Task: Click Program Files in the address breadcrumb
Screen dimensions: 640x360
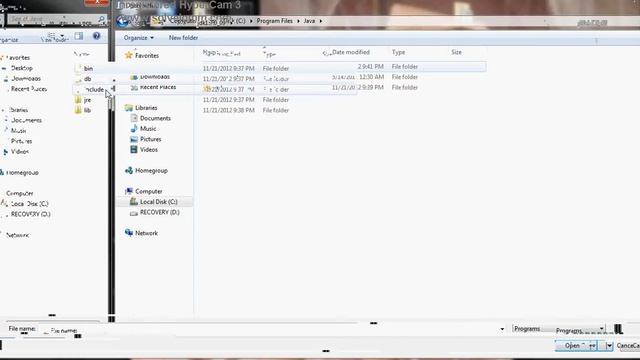Action: pyautogui.click(x=274, y=21)
